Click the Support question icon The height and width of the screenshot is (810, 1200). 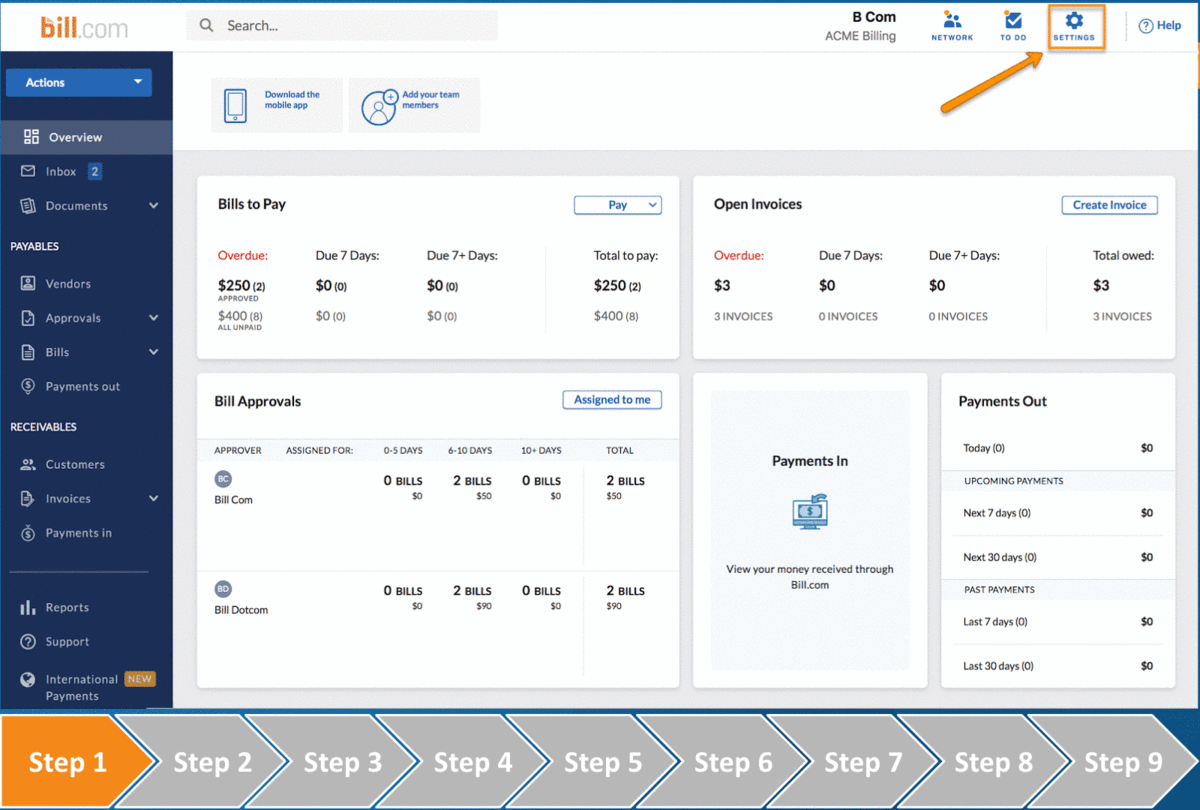[28, 641]
